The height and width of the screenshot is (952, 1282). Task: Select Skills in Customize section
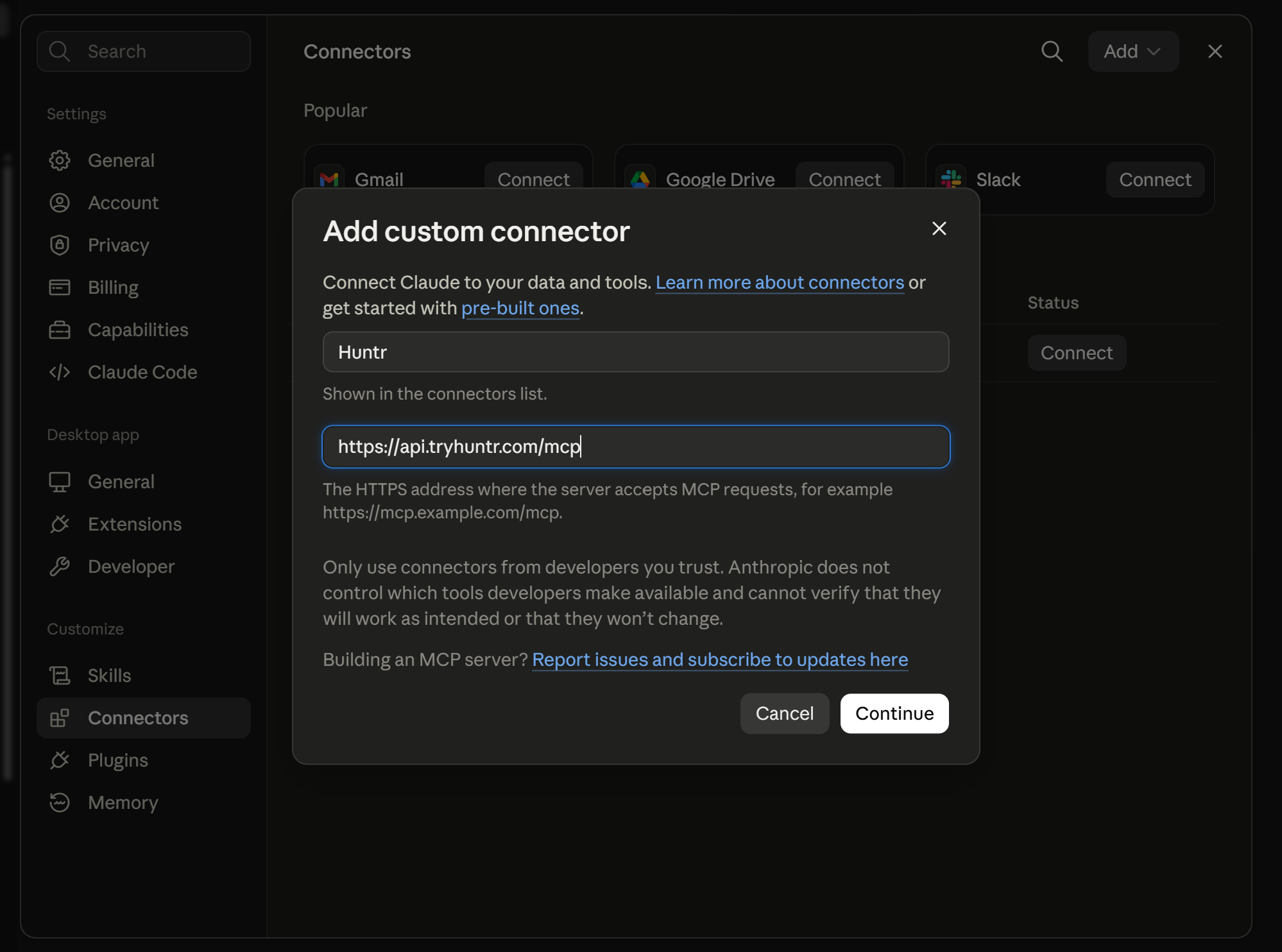143,676
